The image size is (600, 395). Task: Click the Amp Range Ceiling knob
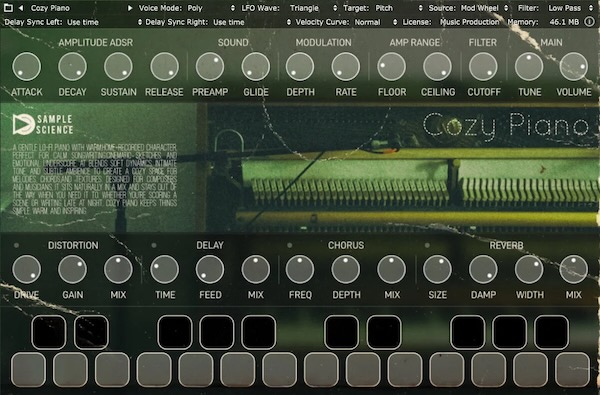point(437,67)
